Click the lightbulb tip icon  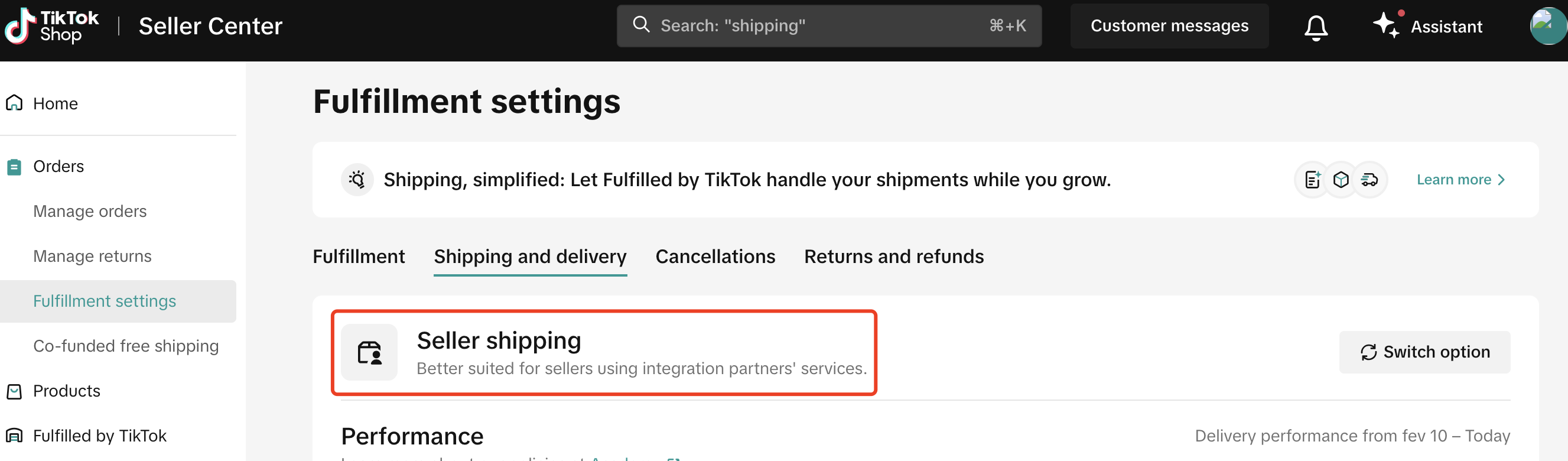tap(357, 180)
